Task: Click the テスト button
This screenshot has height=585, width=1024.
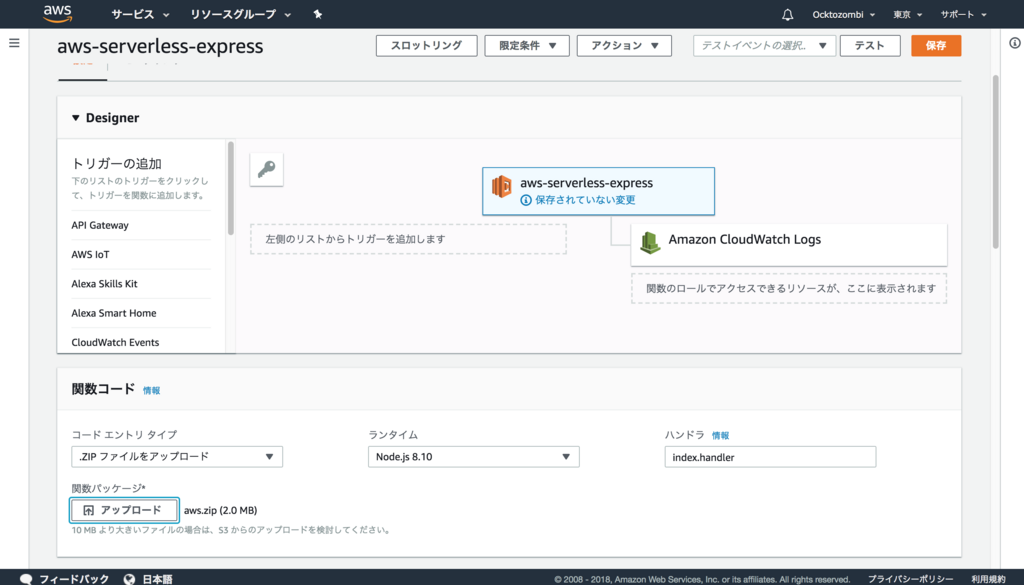Action: (870, 46)
